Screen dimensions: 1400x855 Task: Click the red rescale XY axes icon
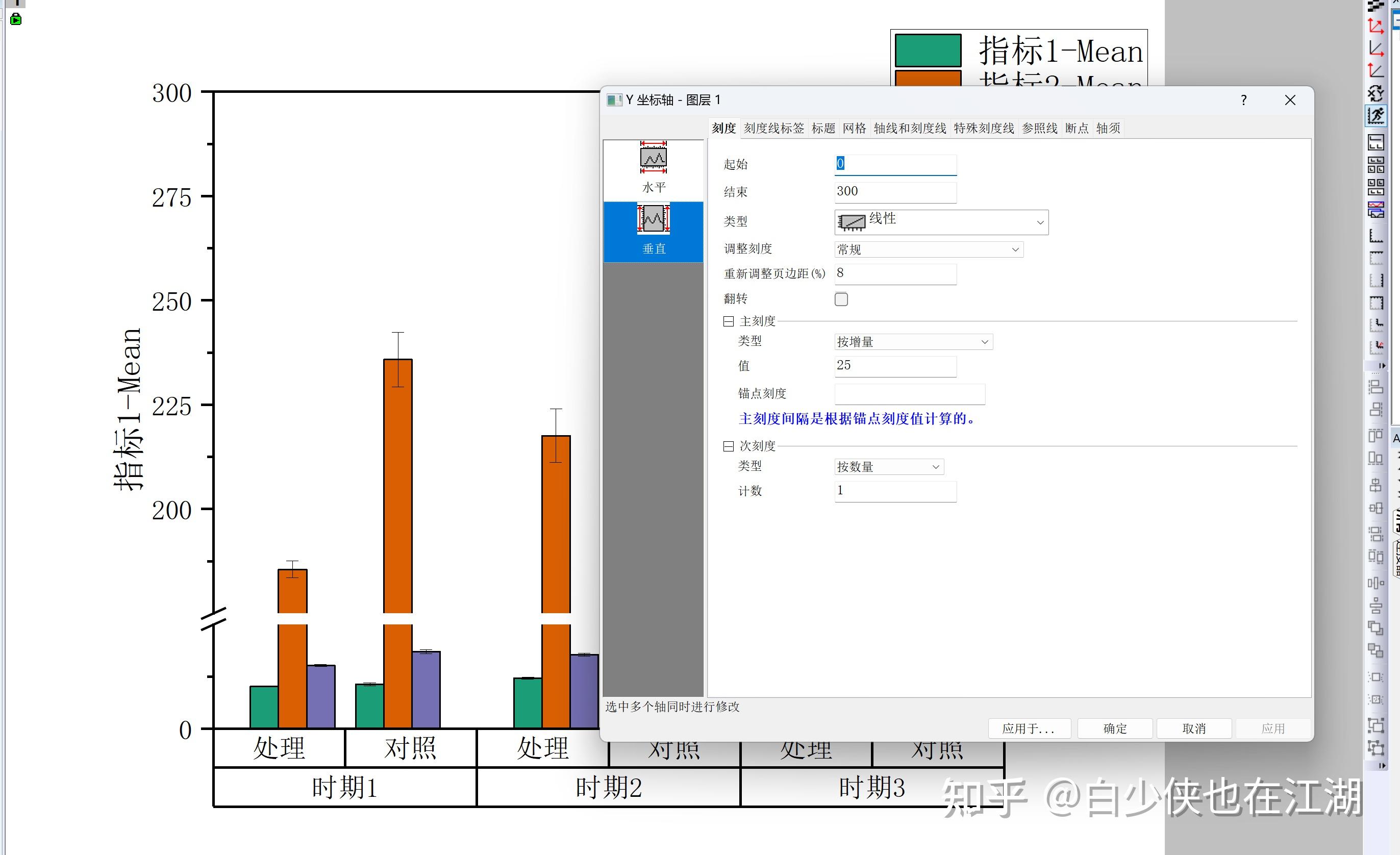[1376, 26]
